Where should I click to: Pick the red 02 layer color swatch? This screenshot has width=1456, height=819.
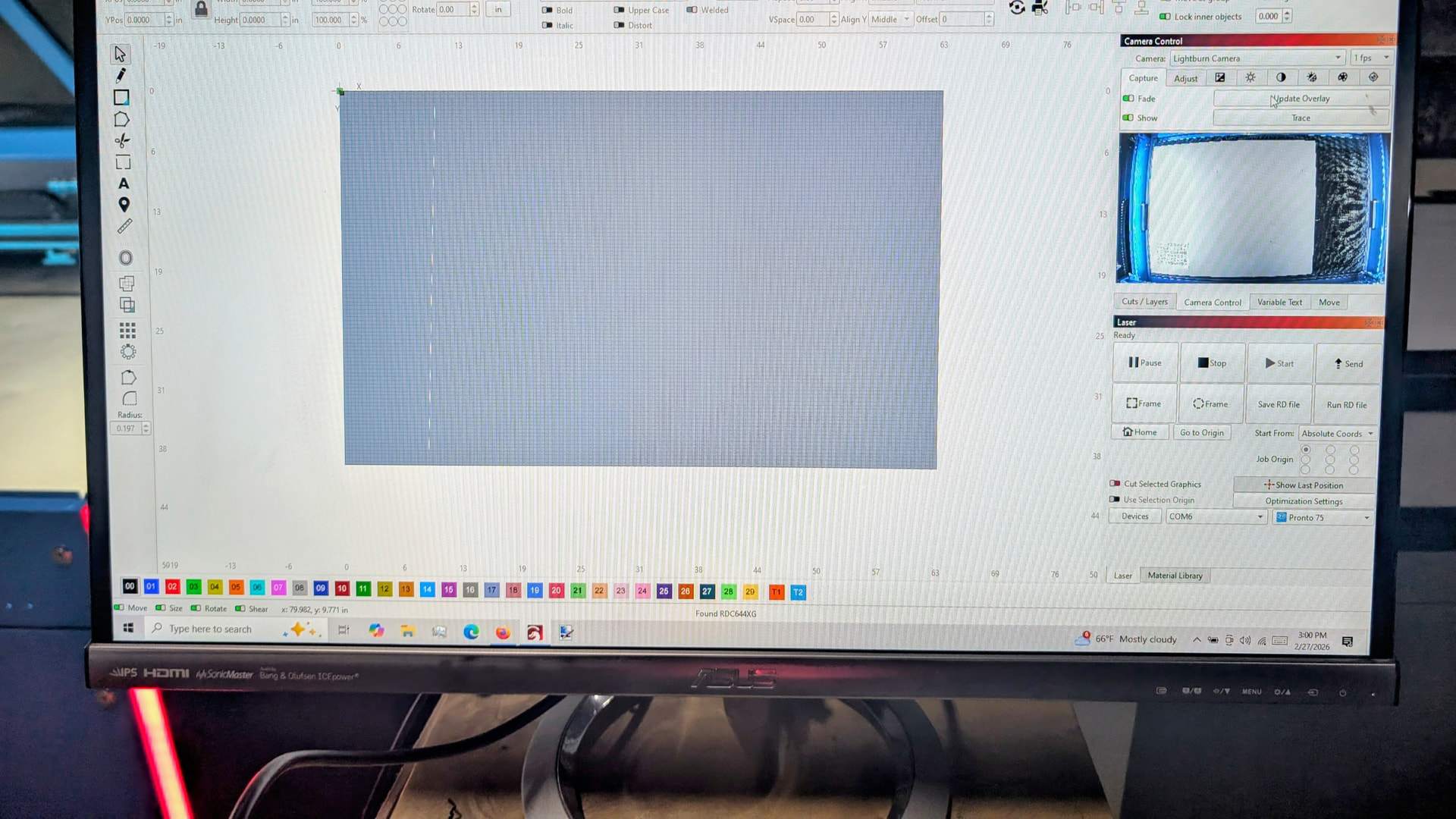[172, 587]
